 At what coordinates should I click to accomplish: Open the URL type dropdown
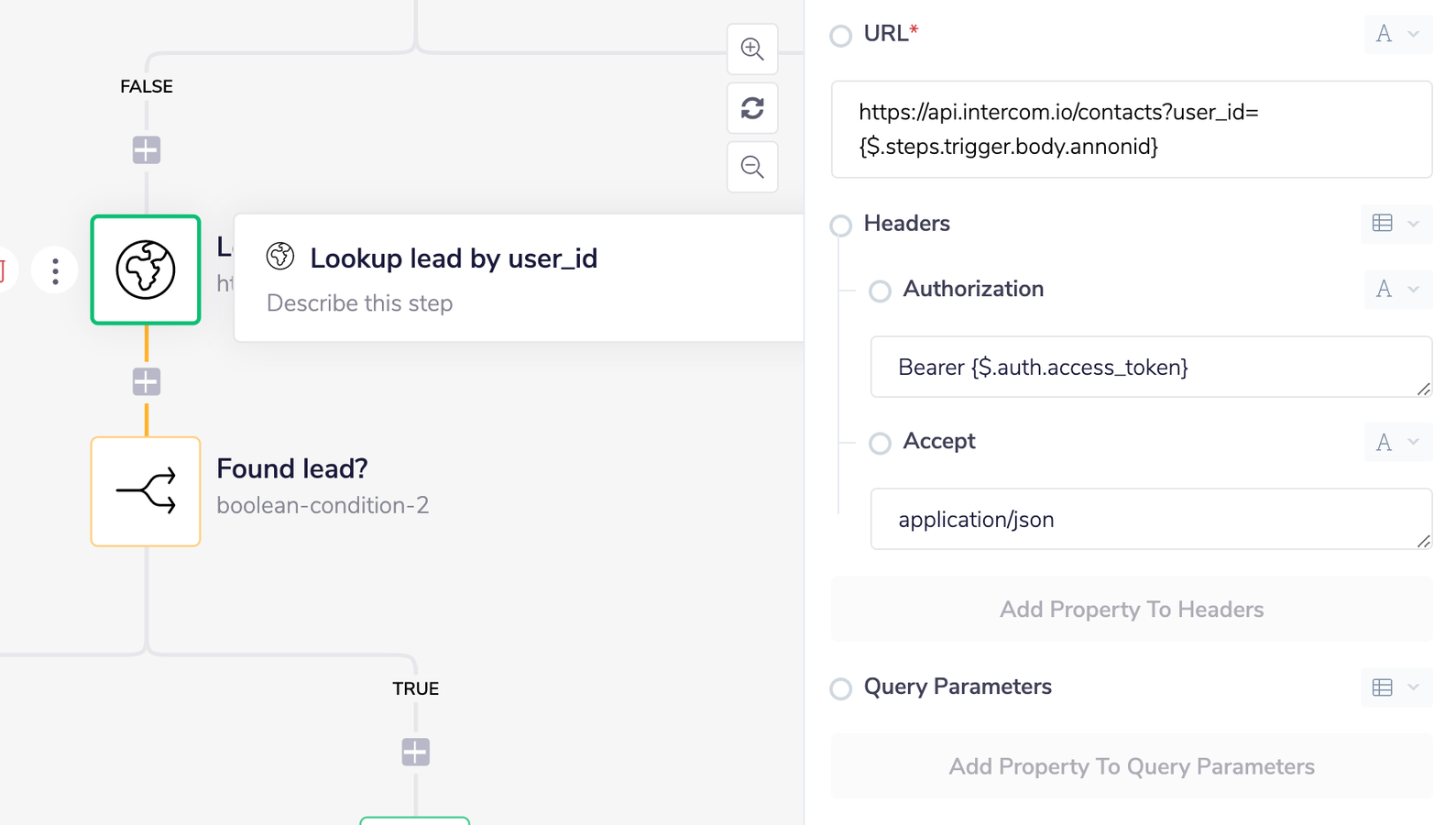(1397, 35)
